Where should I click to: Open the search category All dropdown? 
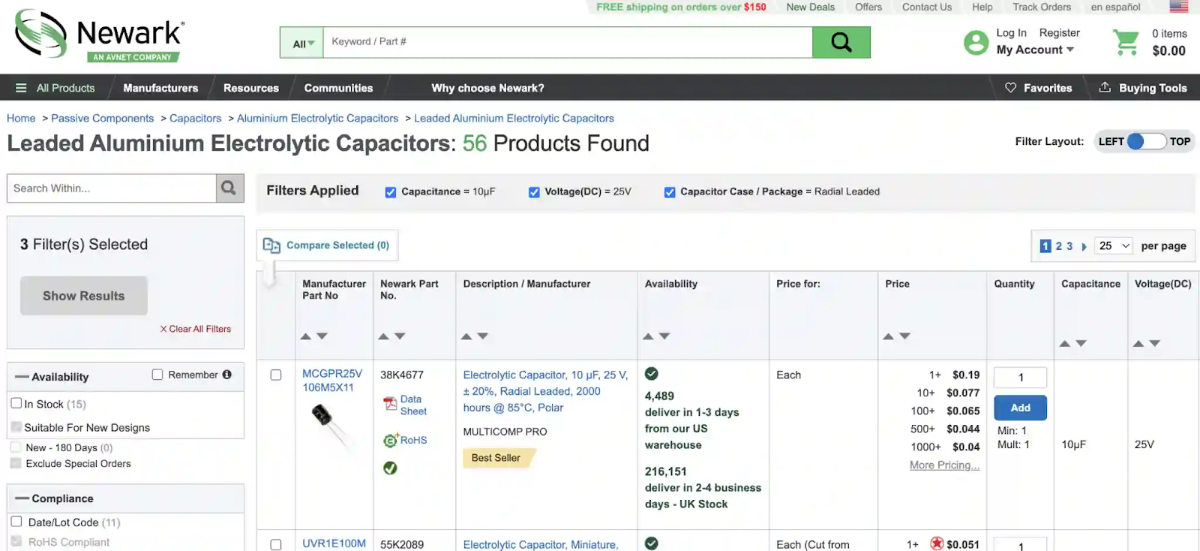pos(304,43)
